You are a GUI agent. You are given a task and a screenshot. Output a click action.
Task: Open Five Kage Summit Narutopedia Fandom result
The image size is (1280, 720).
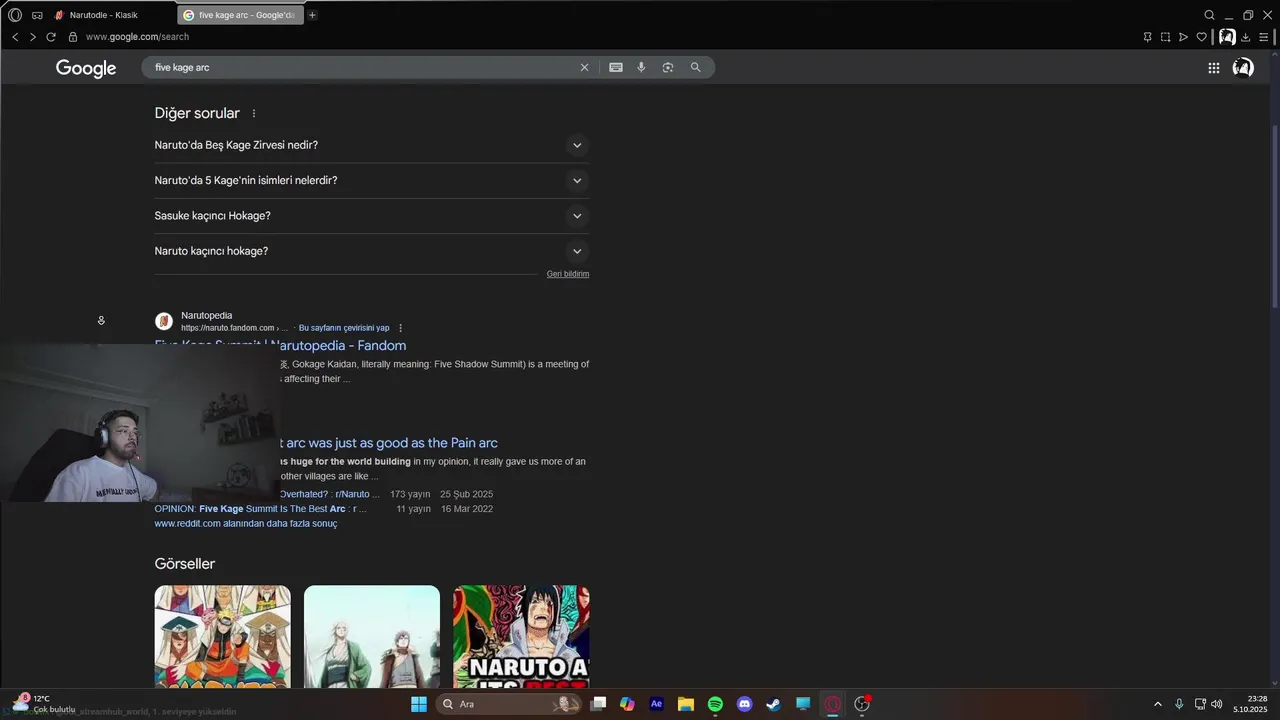click(x=280, y=346)
